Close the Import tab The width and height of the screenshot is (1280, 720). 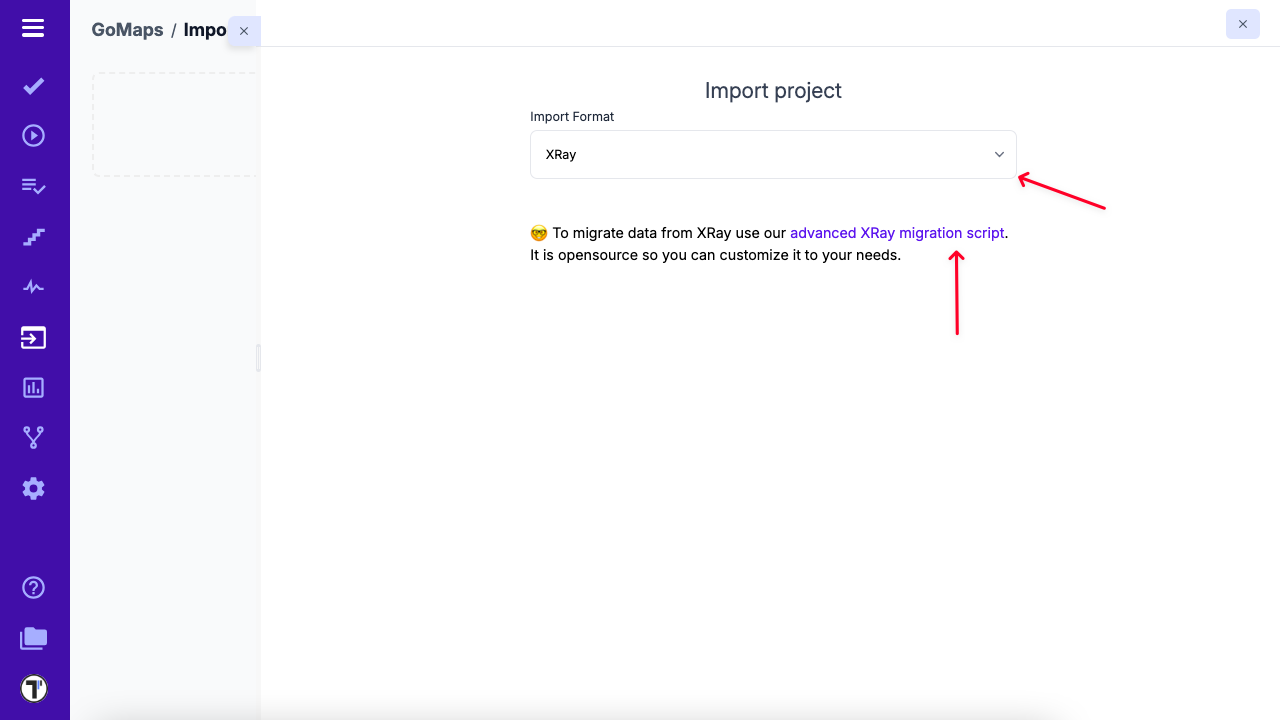coord(244,31)
